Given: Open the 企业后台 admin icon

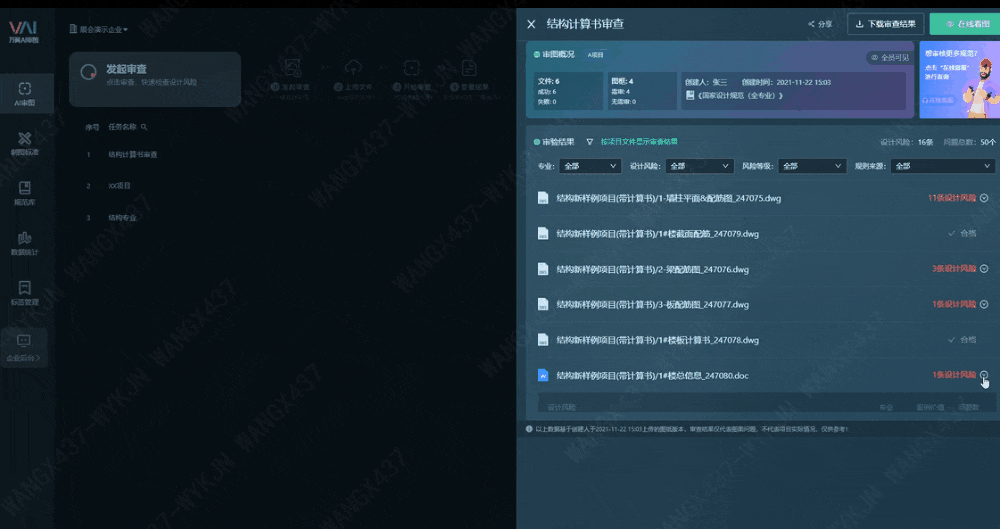Looking at the screenshot, I should 25,347.
